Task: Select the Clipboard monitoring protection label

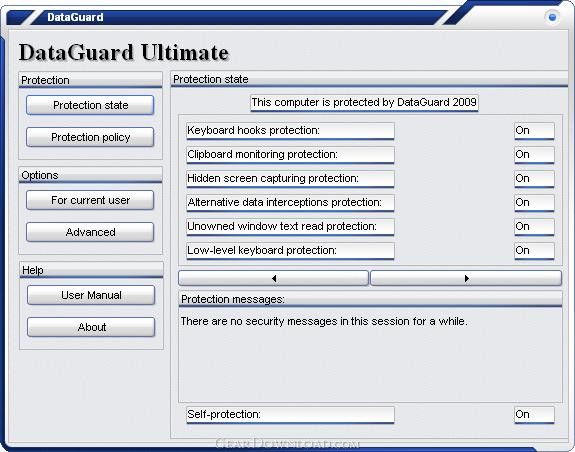Action: (290, 155)
